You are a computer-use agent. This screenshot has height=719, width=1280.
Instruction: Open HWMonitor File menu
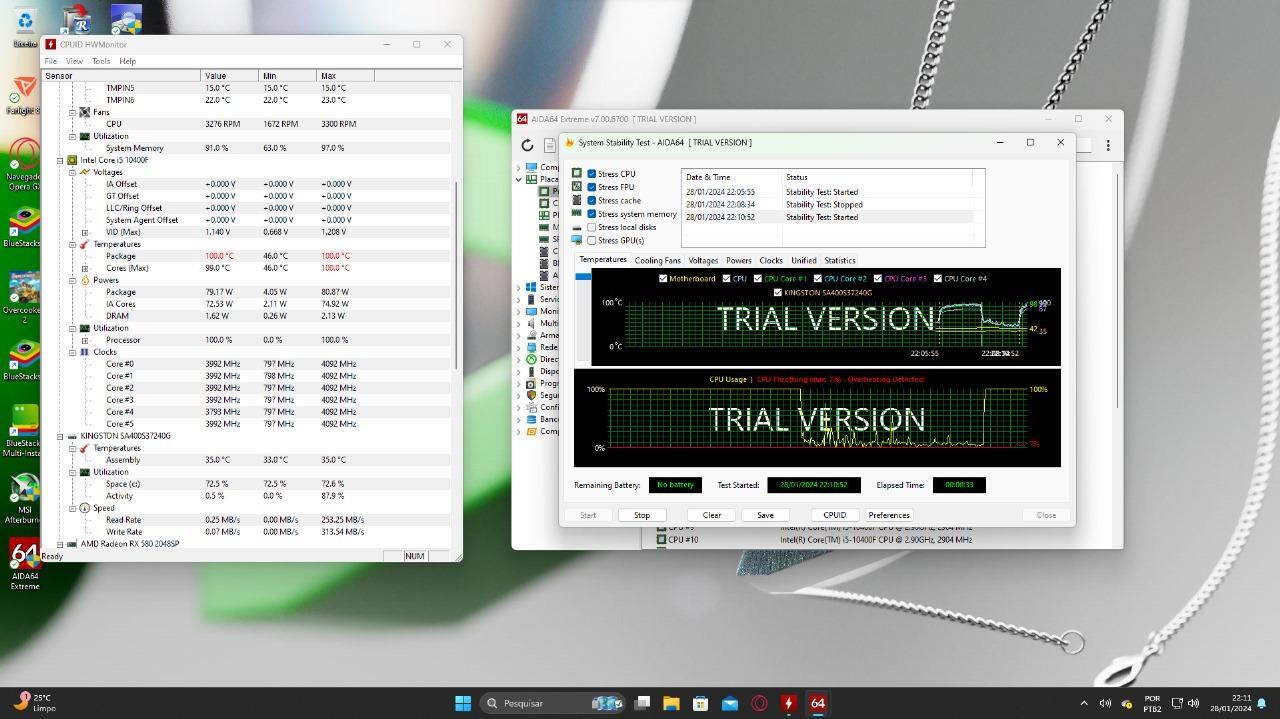[51, 61]
